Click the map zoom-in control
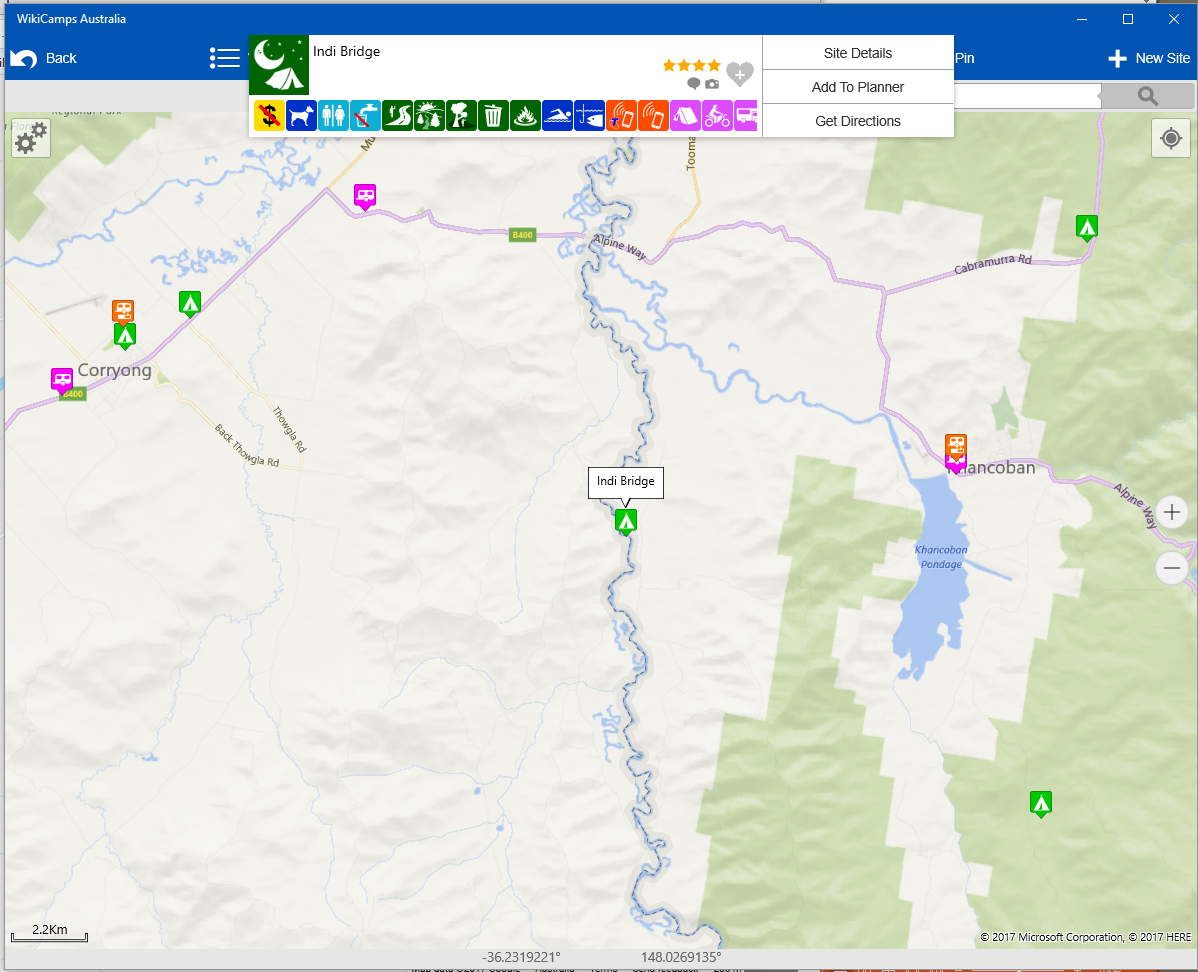 pyautogui.click(x=1171, y=512)
